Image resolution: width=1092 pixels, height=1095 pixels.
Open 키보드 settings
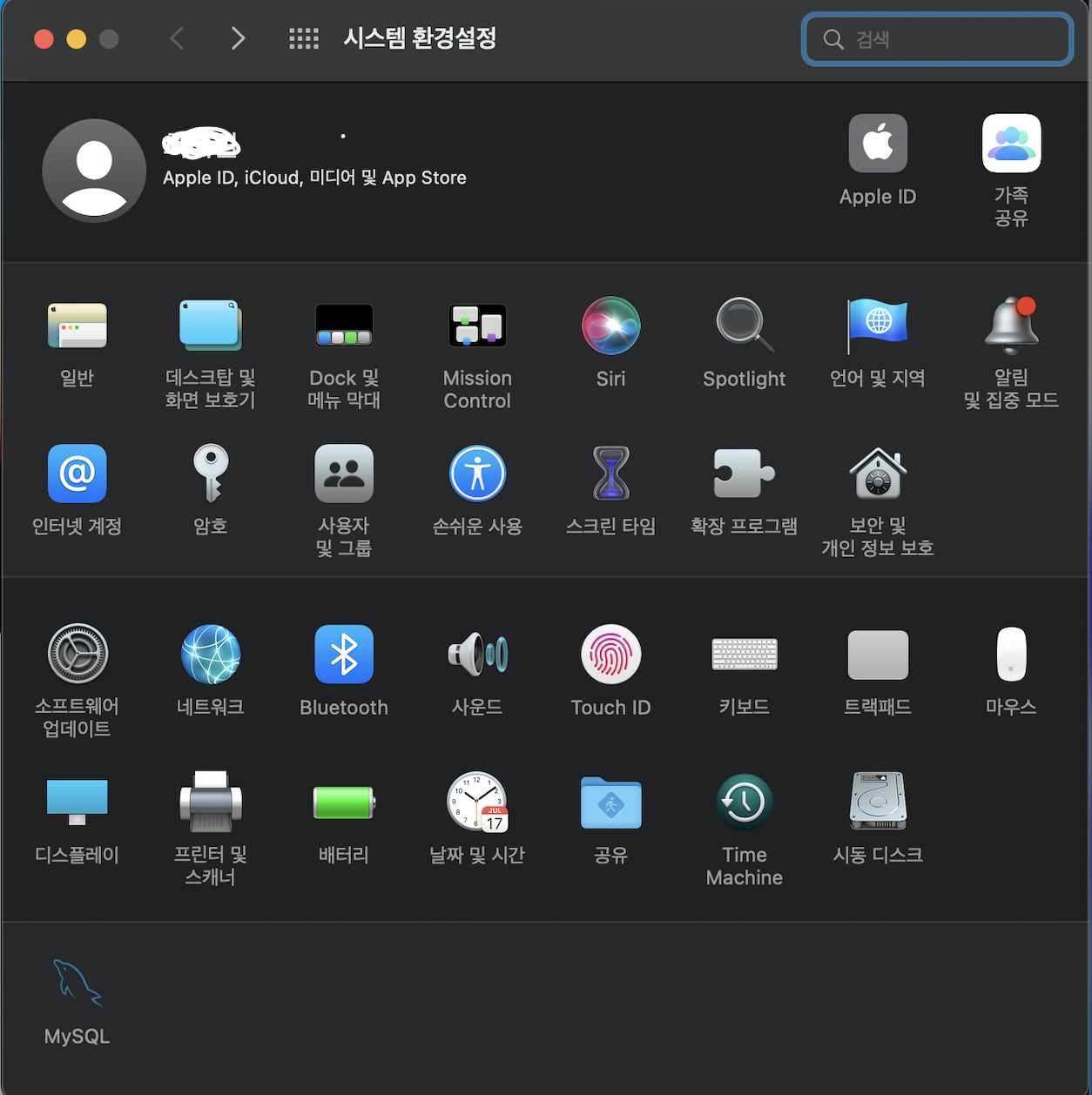coord(745,654)
